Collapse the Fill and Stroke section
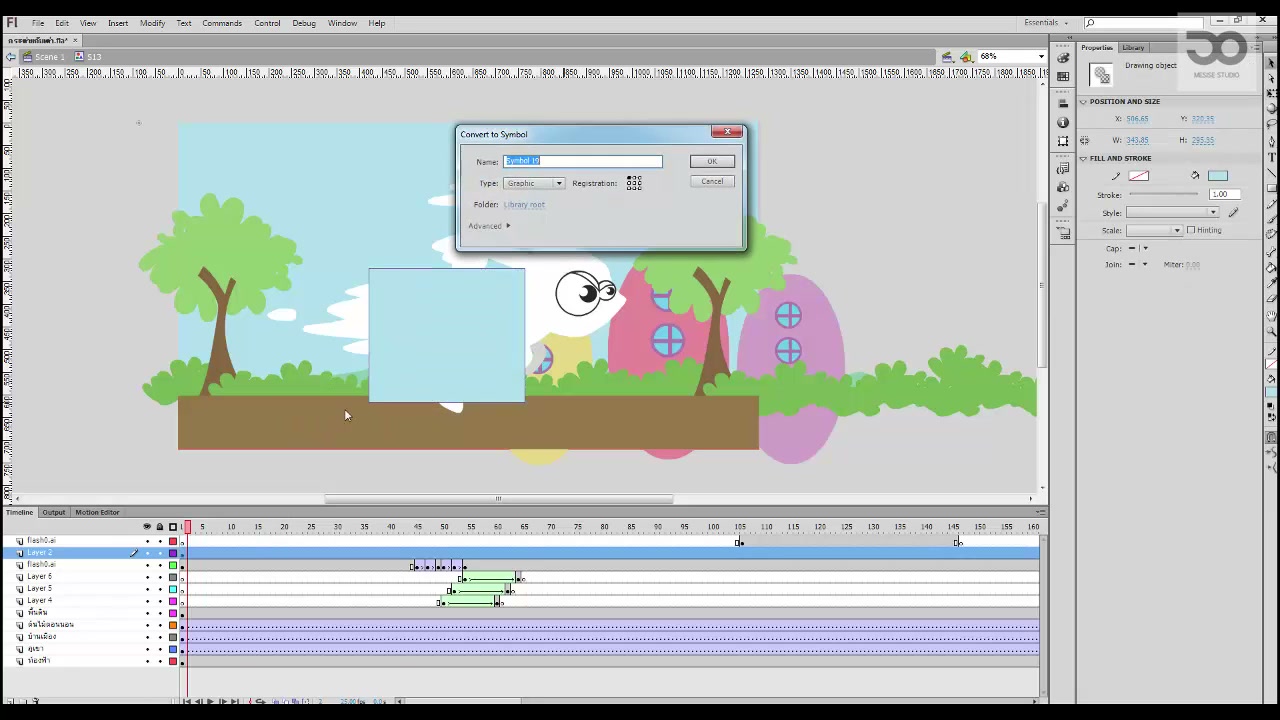Viewport: 1280px width, 720px height. (1083, 158)
